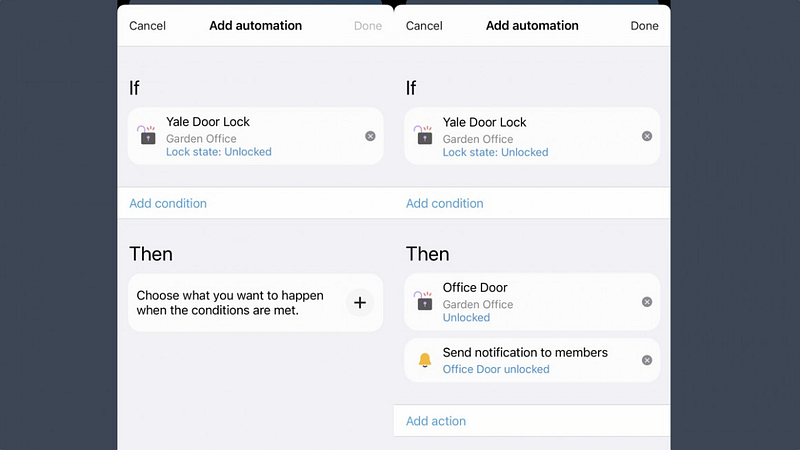
Task: Remove the Office Door action
Action: [x=647, y=302]
